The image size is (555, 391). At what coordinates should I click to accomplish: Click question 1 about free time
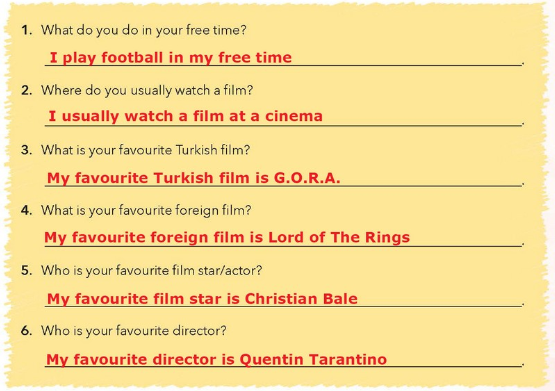[x=143, y=30]
